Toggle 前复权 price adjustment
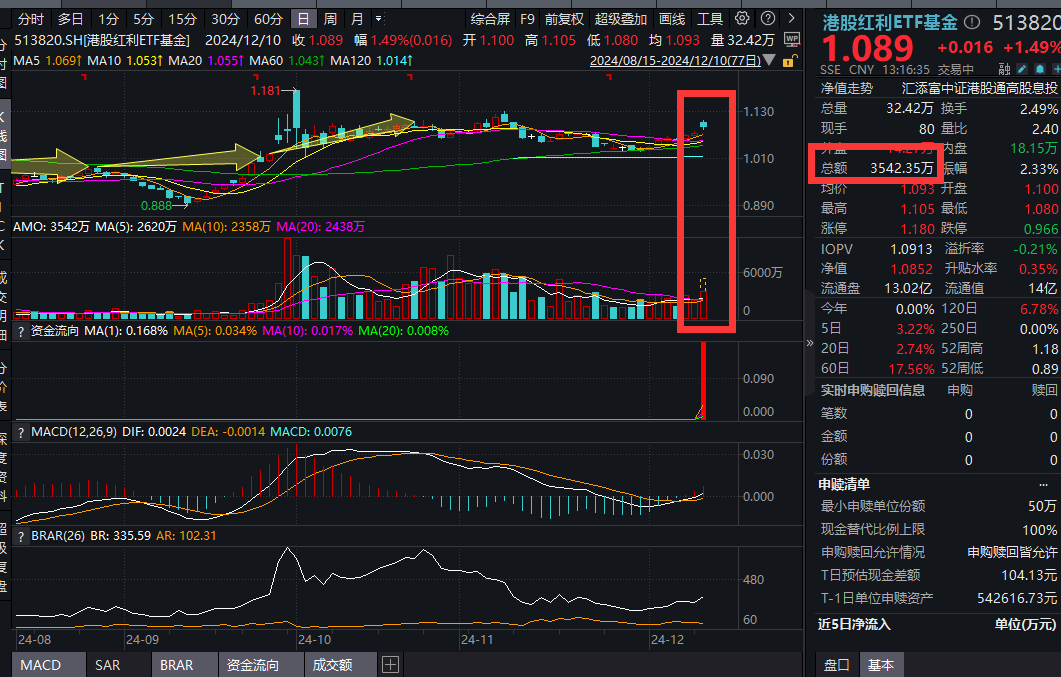The height and width of the screenshot is (677, 1061). pos(564,19)
